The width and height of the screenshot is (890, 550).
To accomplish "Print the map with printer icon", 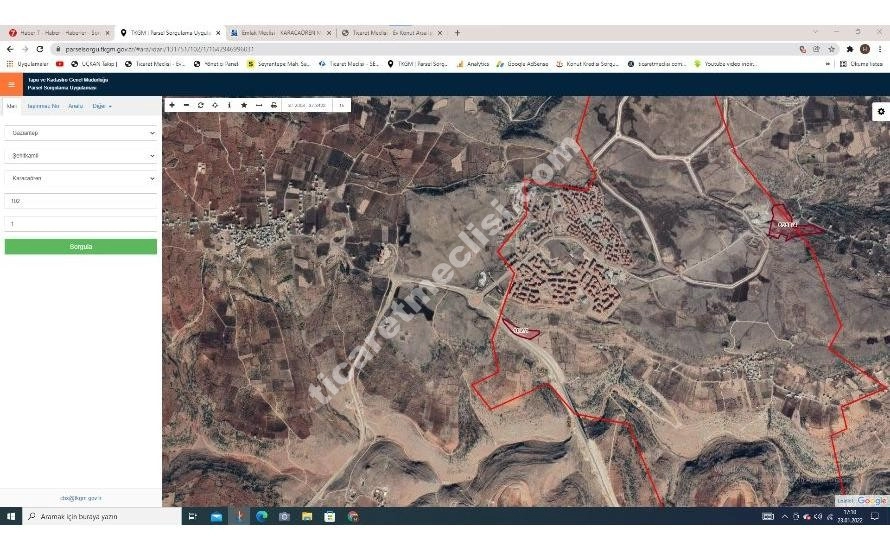I will click(274, 105).
